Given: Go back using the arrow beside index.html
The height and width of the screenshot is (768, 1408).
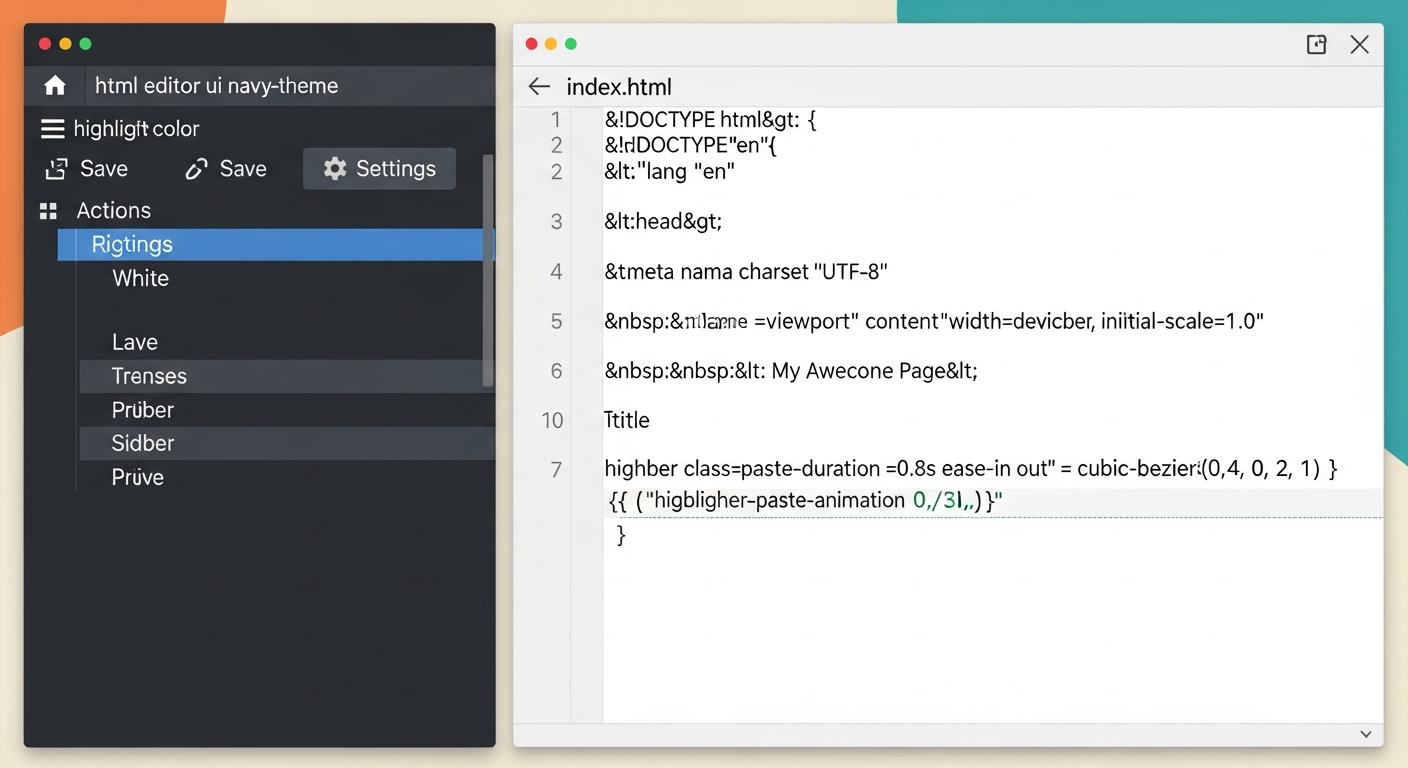Looking at the screenshot, I should pyautogui.click(x=539, y=87).
